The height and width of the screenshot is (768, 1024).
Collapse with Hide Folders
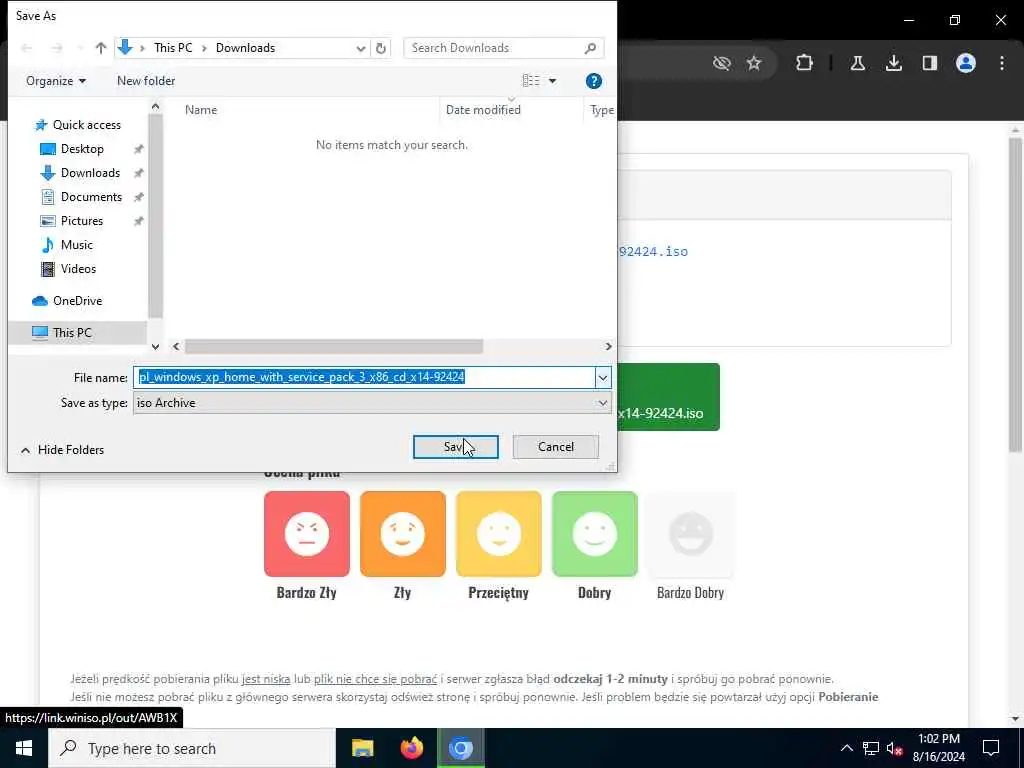coord(62,450)
